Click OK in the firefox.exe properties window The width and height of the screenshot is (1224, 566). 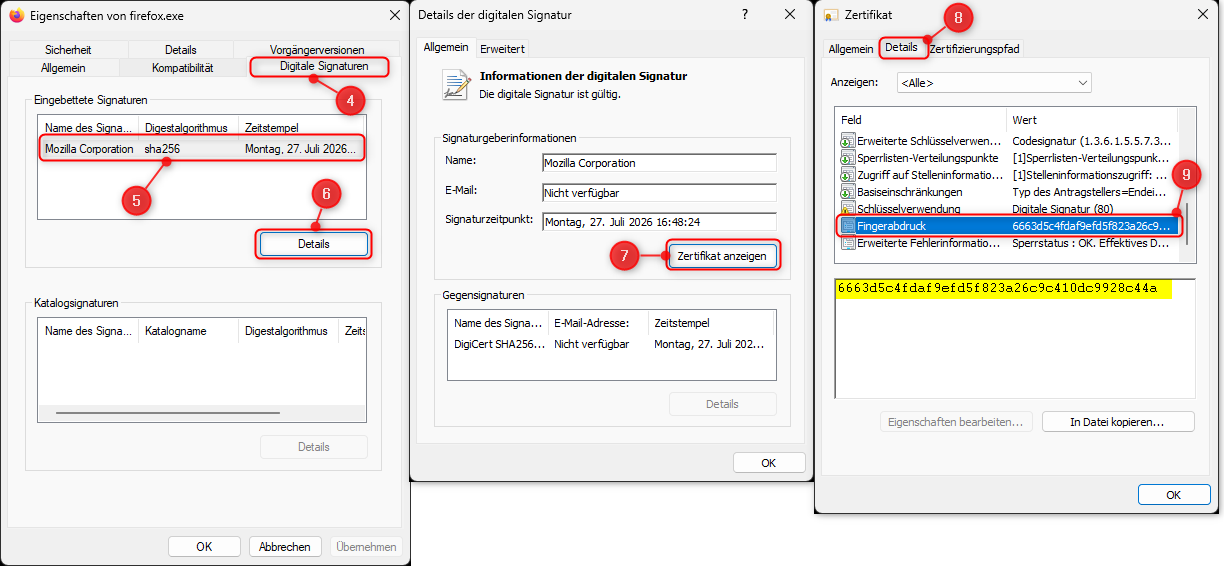(x=204, y=547)
